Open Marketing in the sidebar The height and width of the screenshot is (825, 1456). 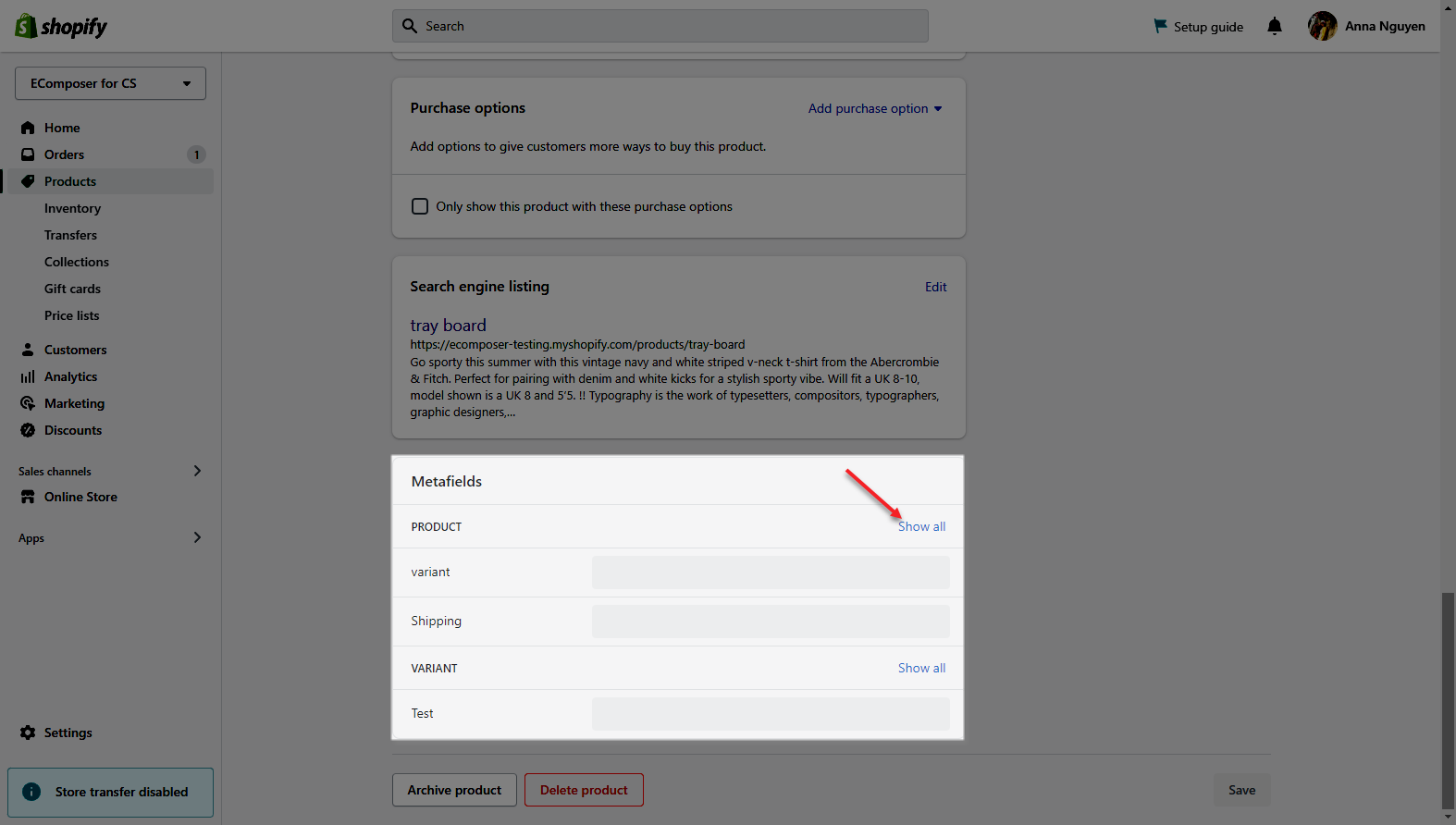[74, 403]
